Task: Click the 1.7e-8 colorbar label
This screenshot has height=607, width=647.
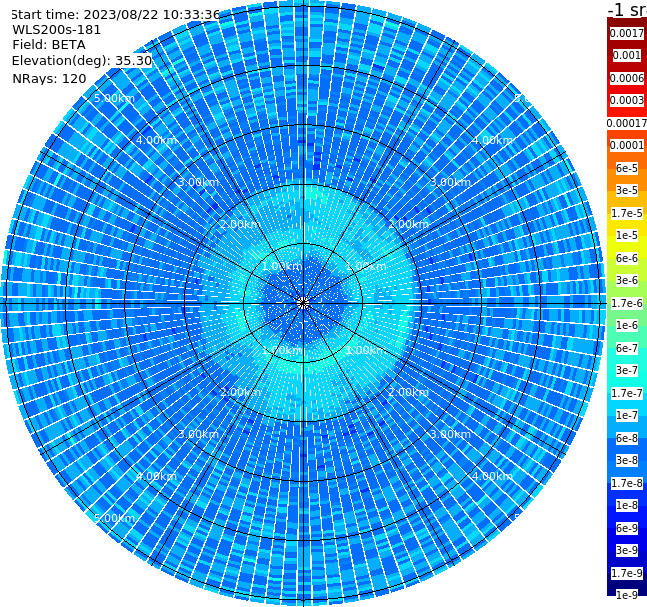Action: click(627, 483)
